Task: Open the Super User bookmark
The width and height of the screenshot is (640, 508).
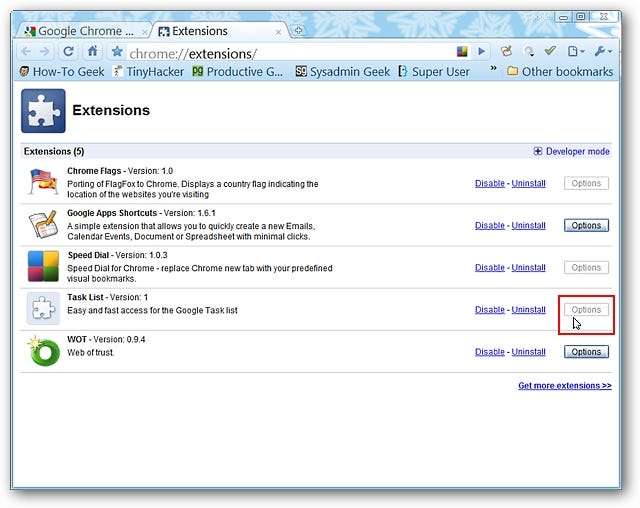Action: coord(433,72)
